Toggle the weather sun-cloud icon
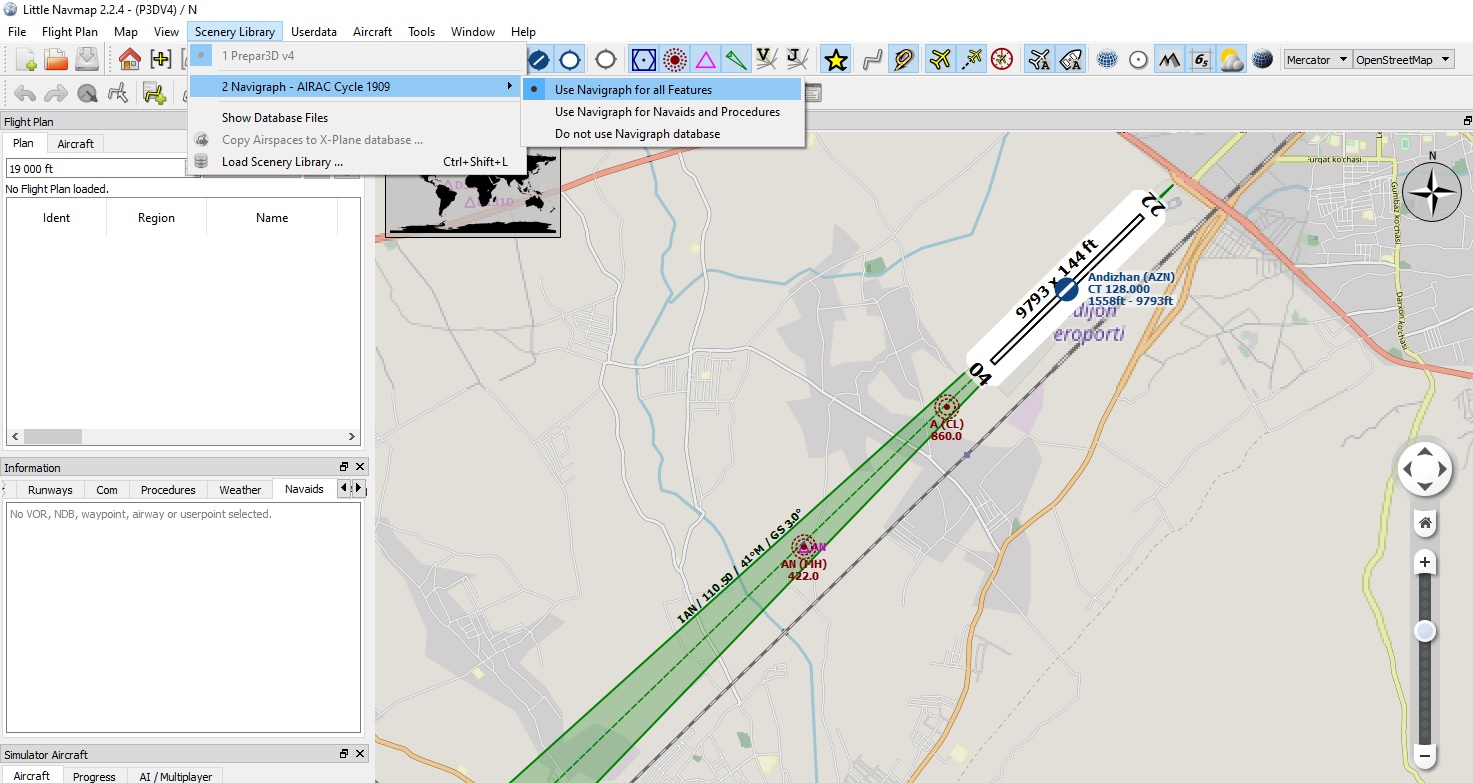The height and width of the screenshot is (783, 1473). pyautogui.click(x=1232, y=60)
